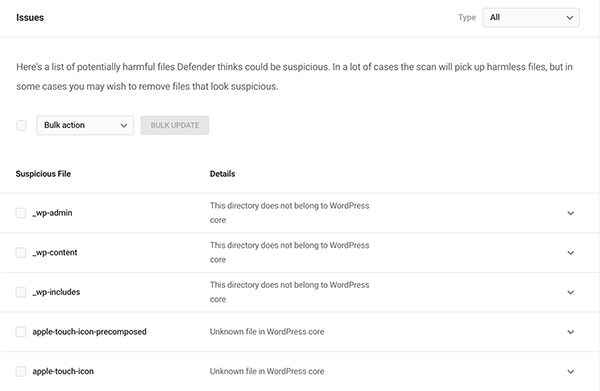The height and width of the screenshot is (391, 600).
Task: Click the BULK UPDATE button
Action: 174,125
